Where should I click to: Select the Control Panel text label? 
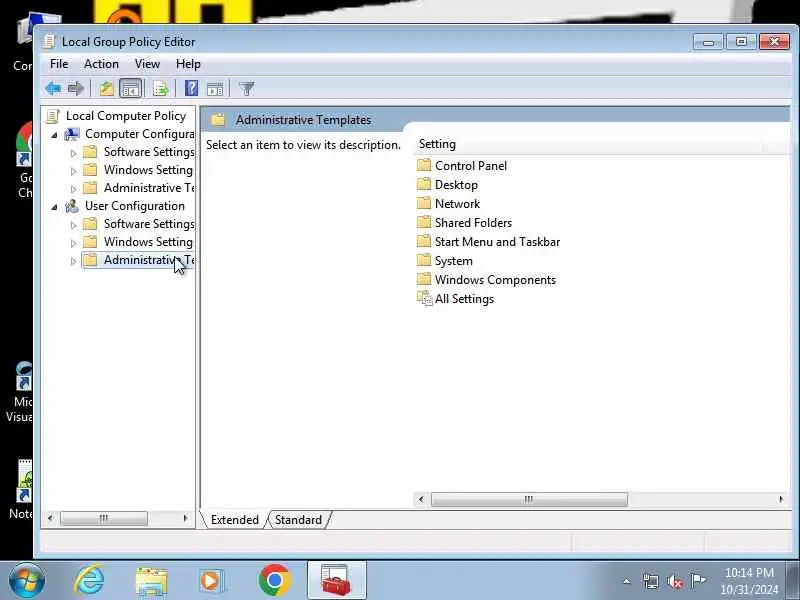(x=470, y=166)
